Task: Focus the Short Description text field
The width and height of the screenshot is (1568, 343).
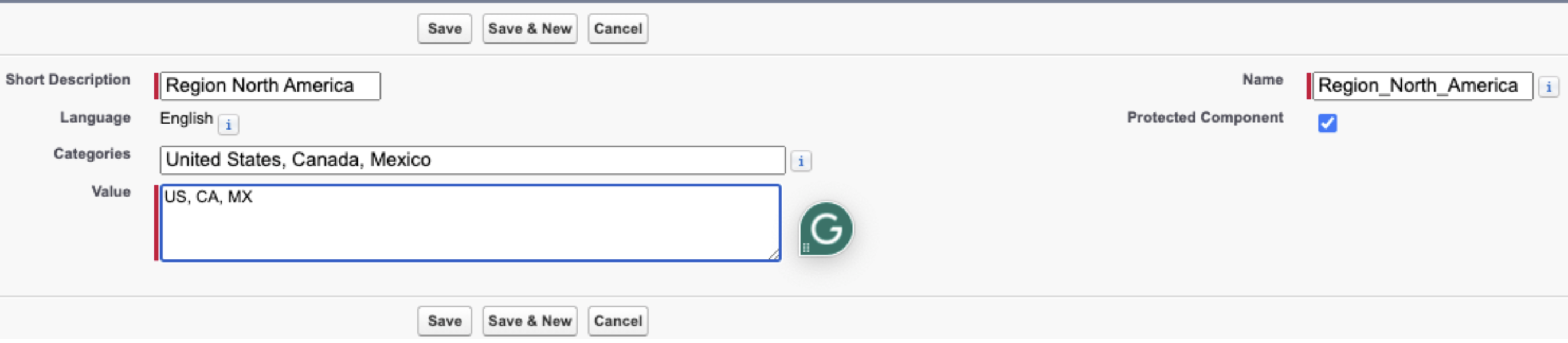Action: [x=271, y=86]
